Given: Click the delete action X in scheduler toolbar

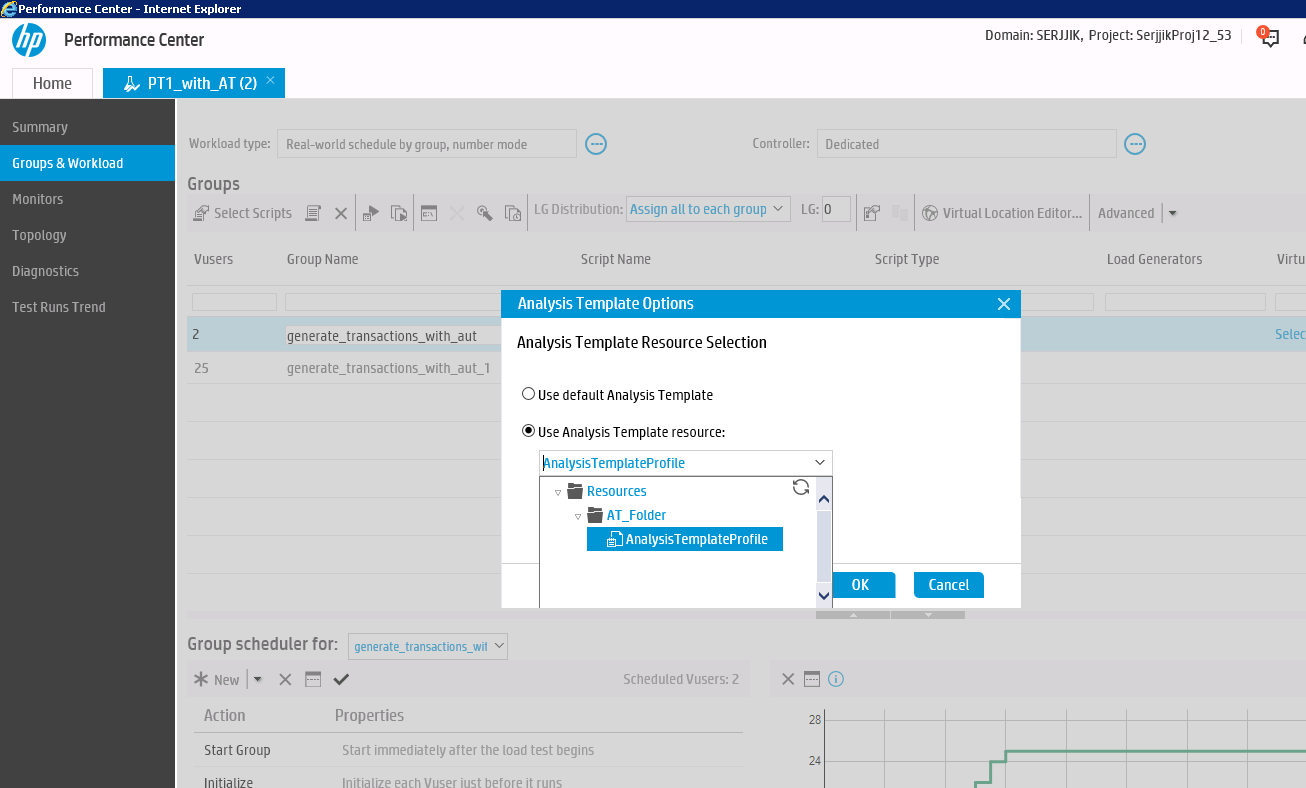Looking at the screenshot, I should [285, 680].
